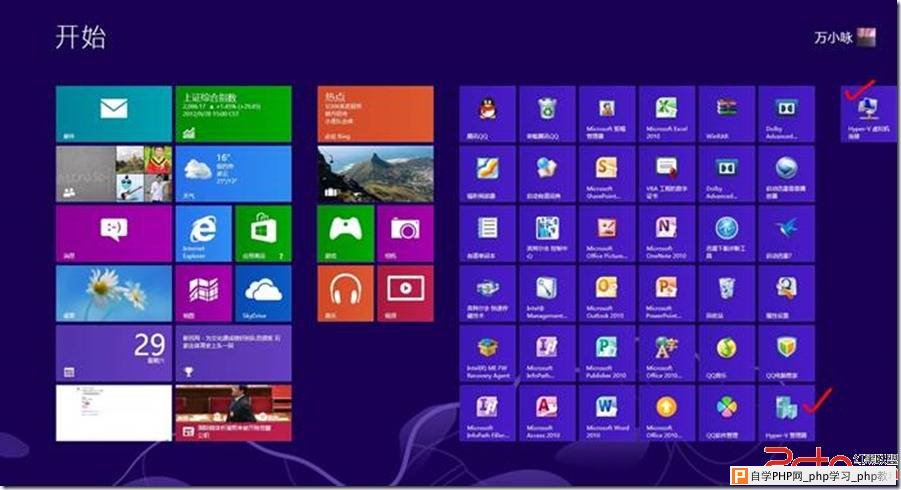This screenshot has width=901, height=490.
Task: Open Intel Management tile with key icon
Action: coord(547,293)
